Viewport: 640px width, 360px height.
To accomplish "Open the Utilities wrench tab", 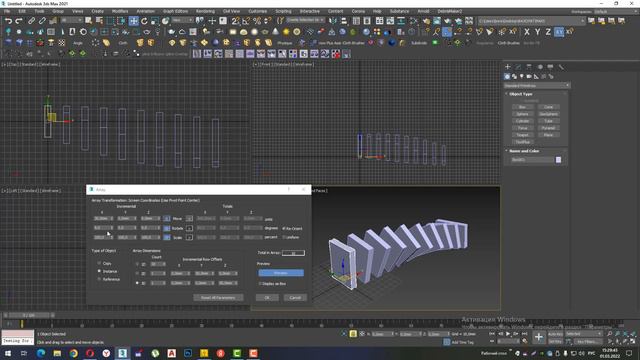I will coord(561,67).
